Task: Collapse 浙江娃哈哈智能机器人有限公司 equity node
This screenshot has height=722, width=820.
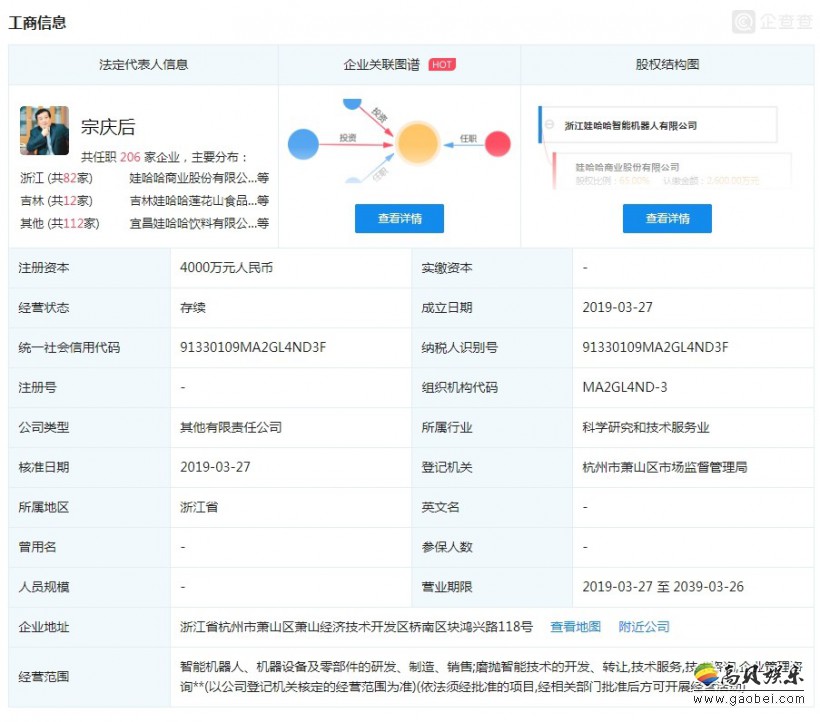Action: pos(550,124)
